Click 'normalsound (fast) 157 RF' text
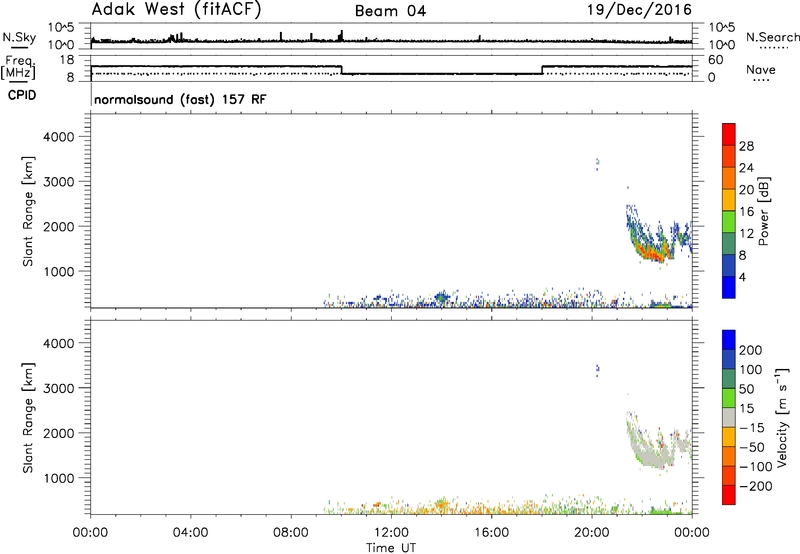800x554 pixels. click(180, 99)
